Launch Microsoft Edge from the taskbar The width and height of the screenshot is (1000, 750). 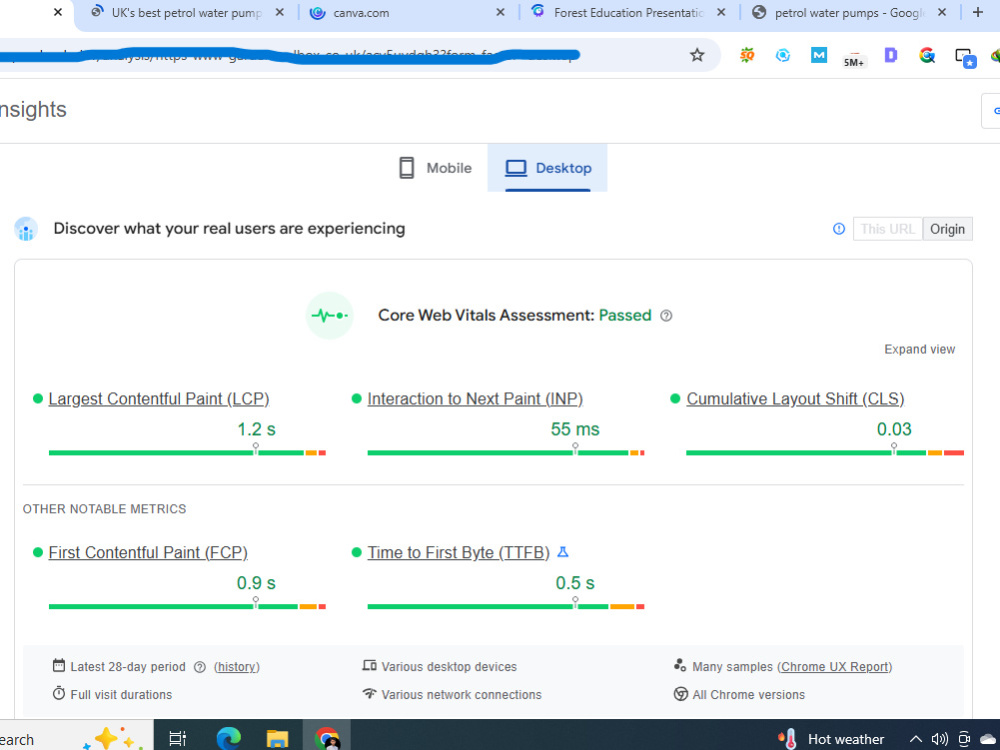click(x=228, y=739)
